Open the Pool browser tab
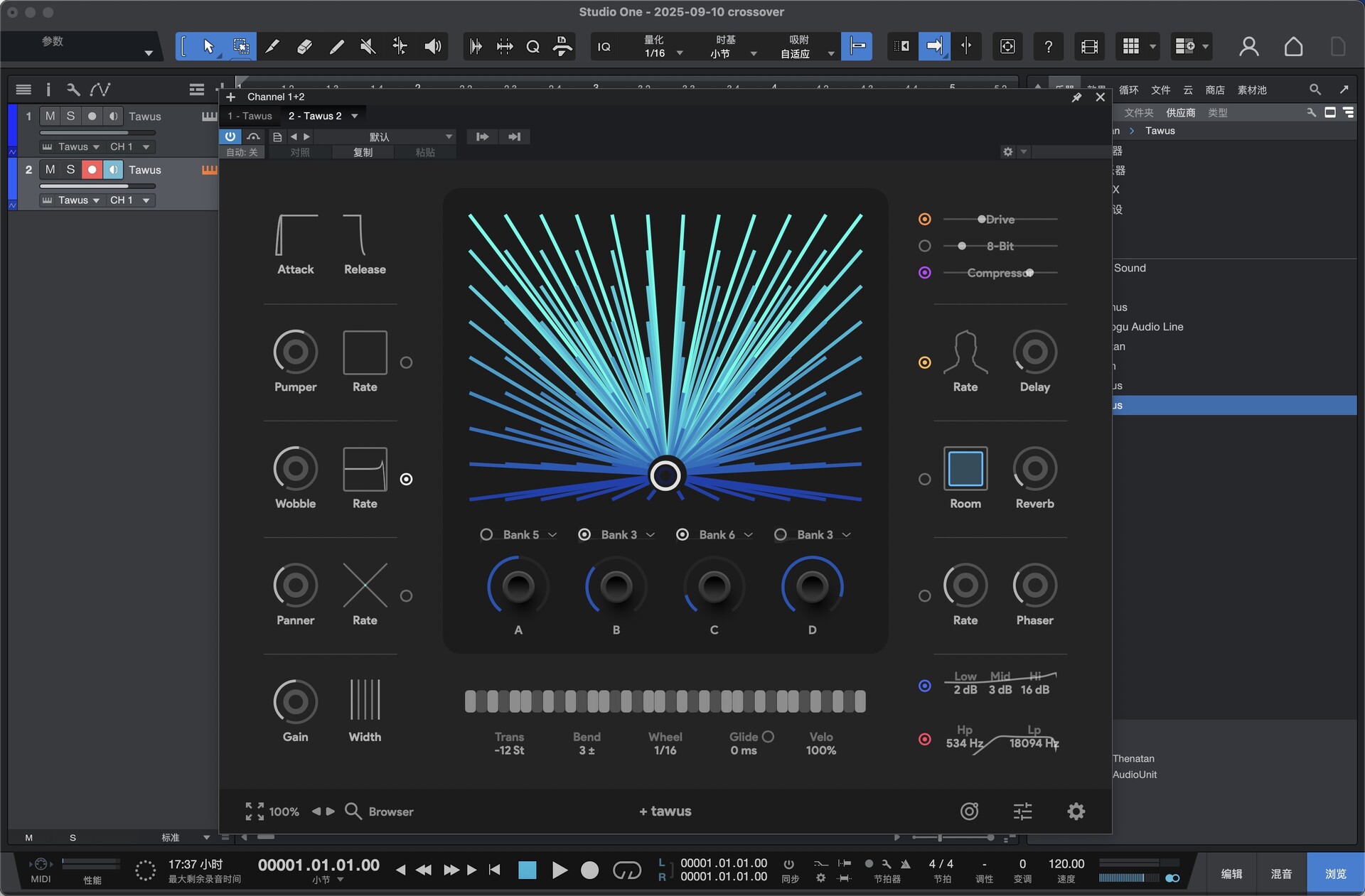Screen dimensions: 1365x896 click(1252, 90)
